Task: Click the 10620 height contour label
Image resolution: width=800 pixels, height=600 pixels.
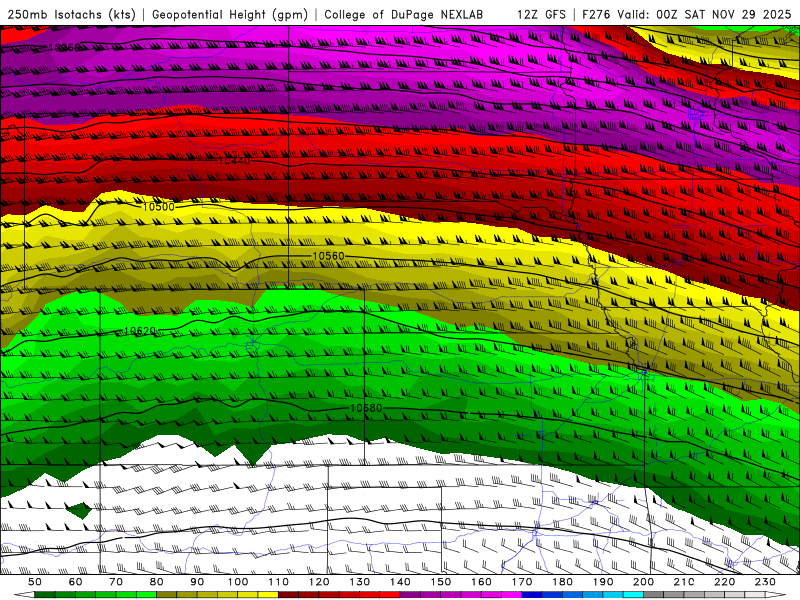Action: [x=140, y=331]
